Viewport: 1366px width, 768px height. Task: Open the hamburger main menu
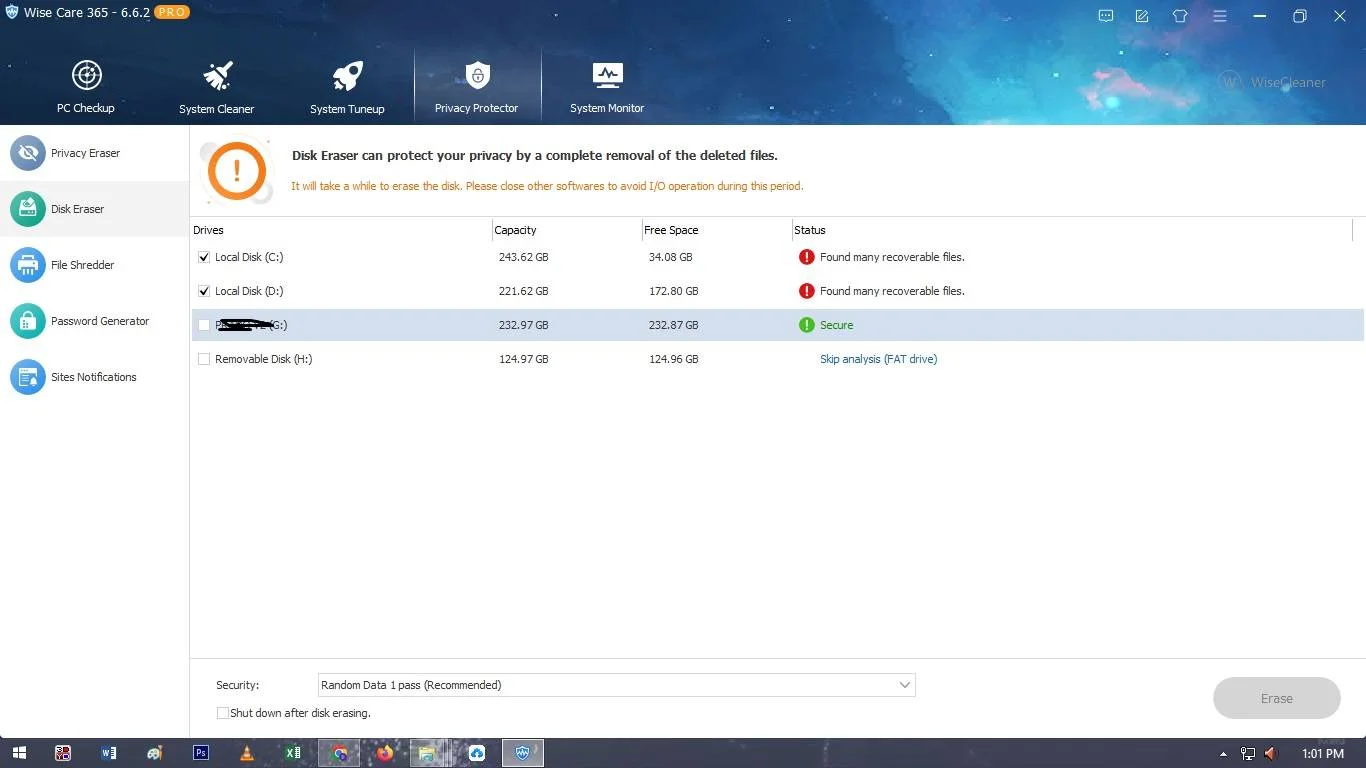pyautogui.click(x=1220, y=16)
